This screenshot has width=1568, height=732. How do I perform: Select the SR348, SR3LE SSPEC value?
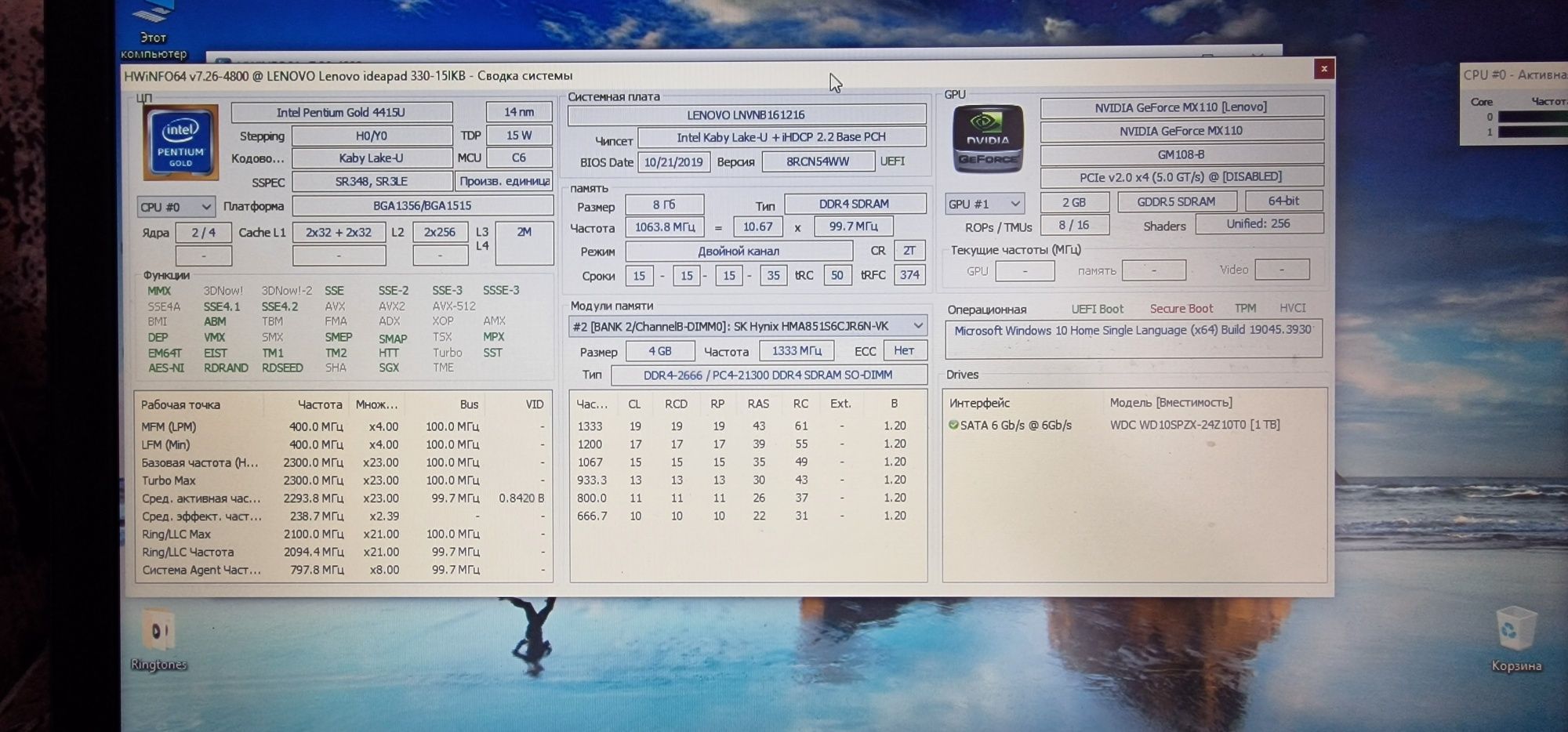tap(372, 181)
